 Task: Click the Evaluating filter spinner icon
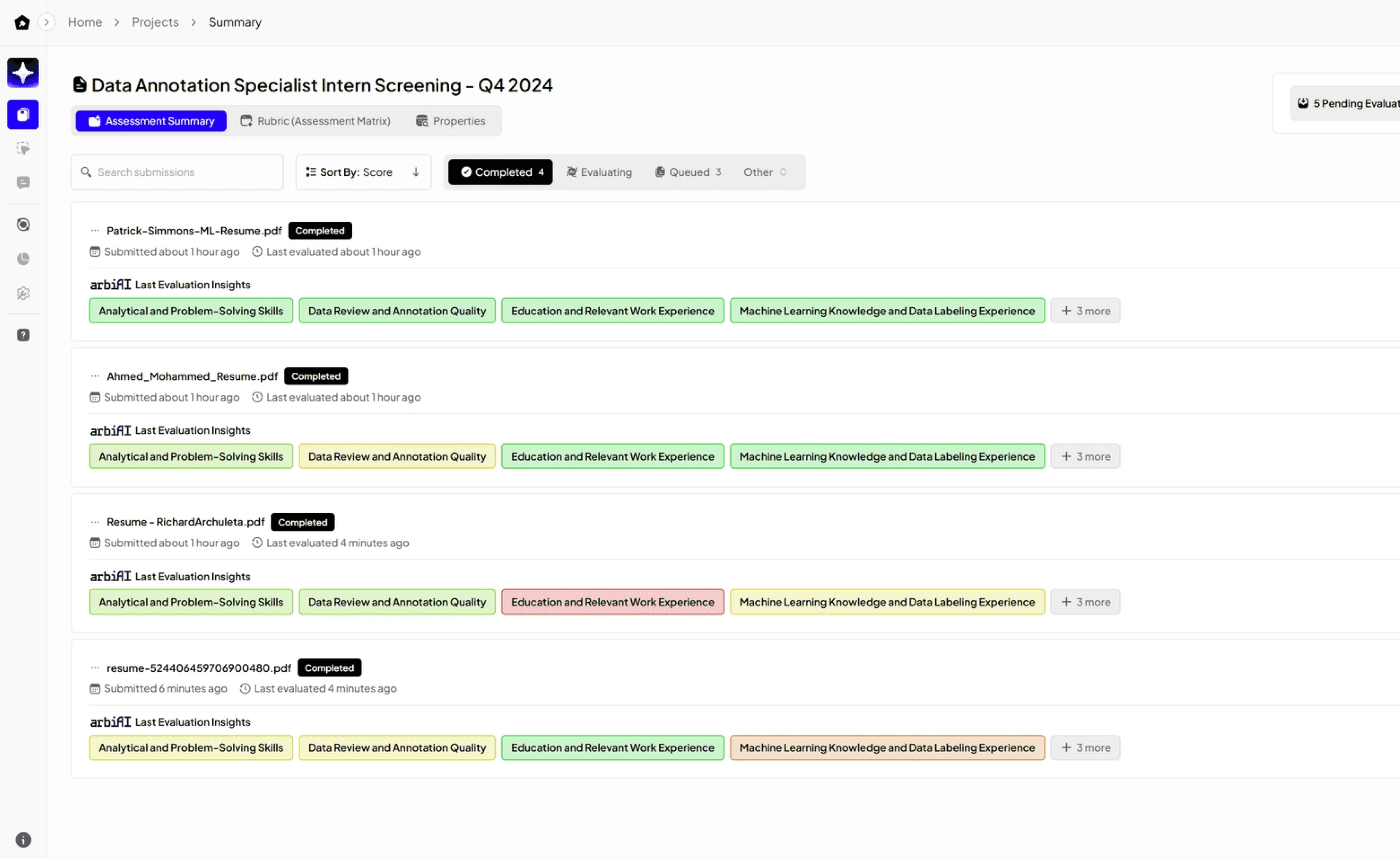(x=572, y=172)
